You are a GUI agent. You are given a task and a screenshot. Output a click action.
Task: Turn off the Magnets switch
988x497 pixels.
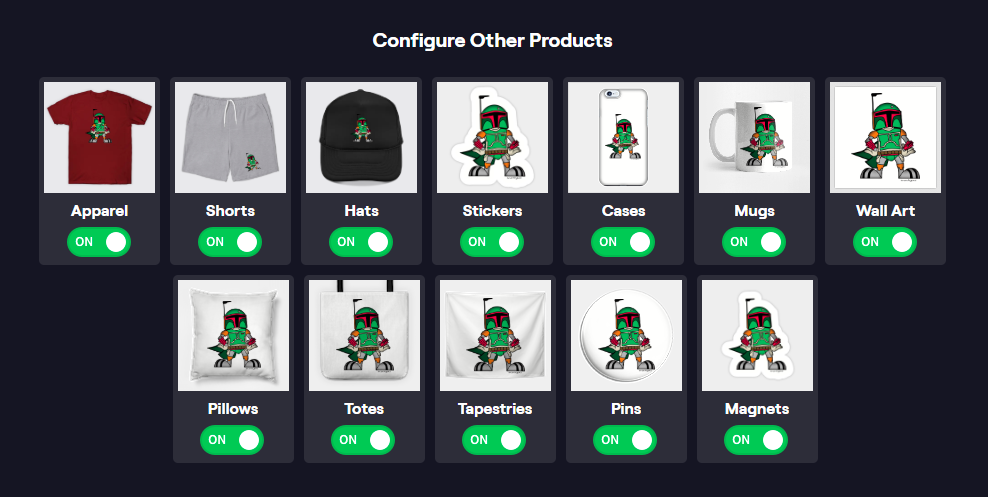pyautogui.click(x=756, y=440)
